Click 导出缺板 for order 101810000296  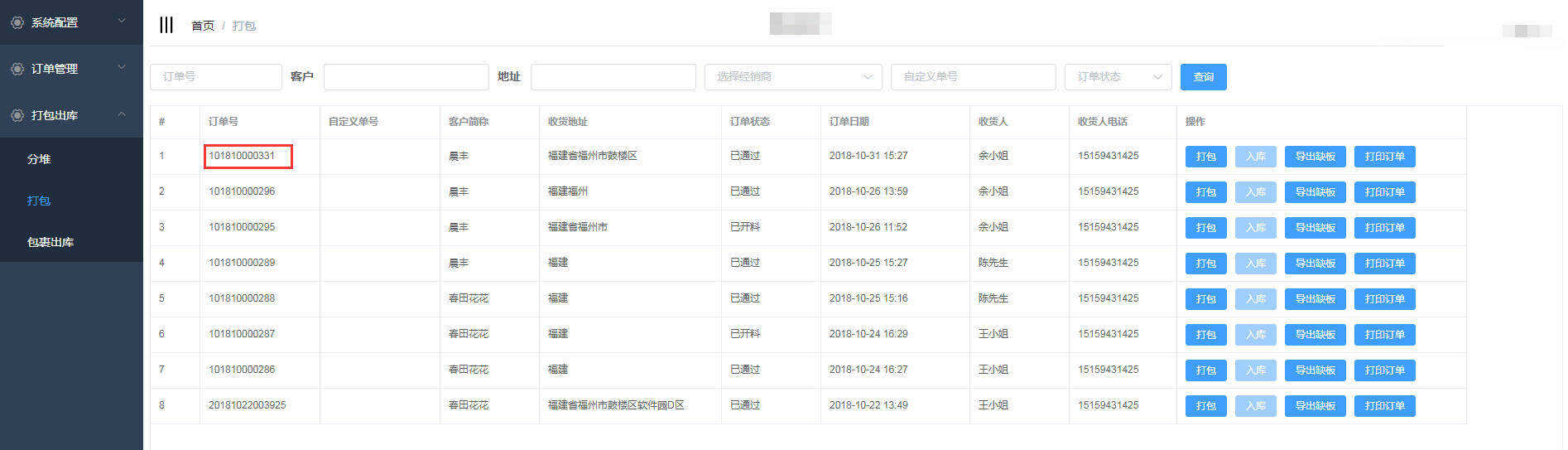(x=1315, y=192)
